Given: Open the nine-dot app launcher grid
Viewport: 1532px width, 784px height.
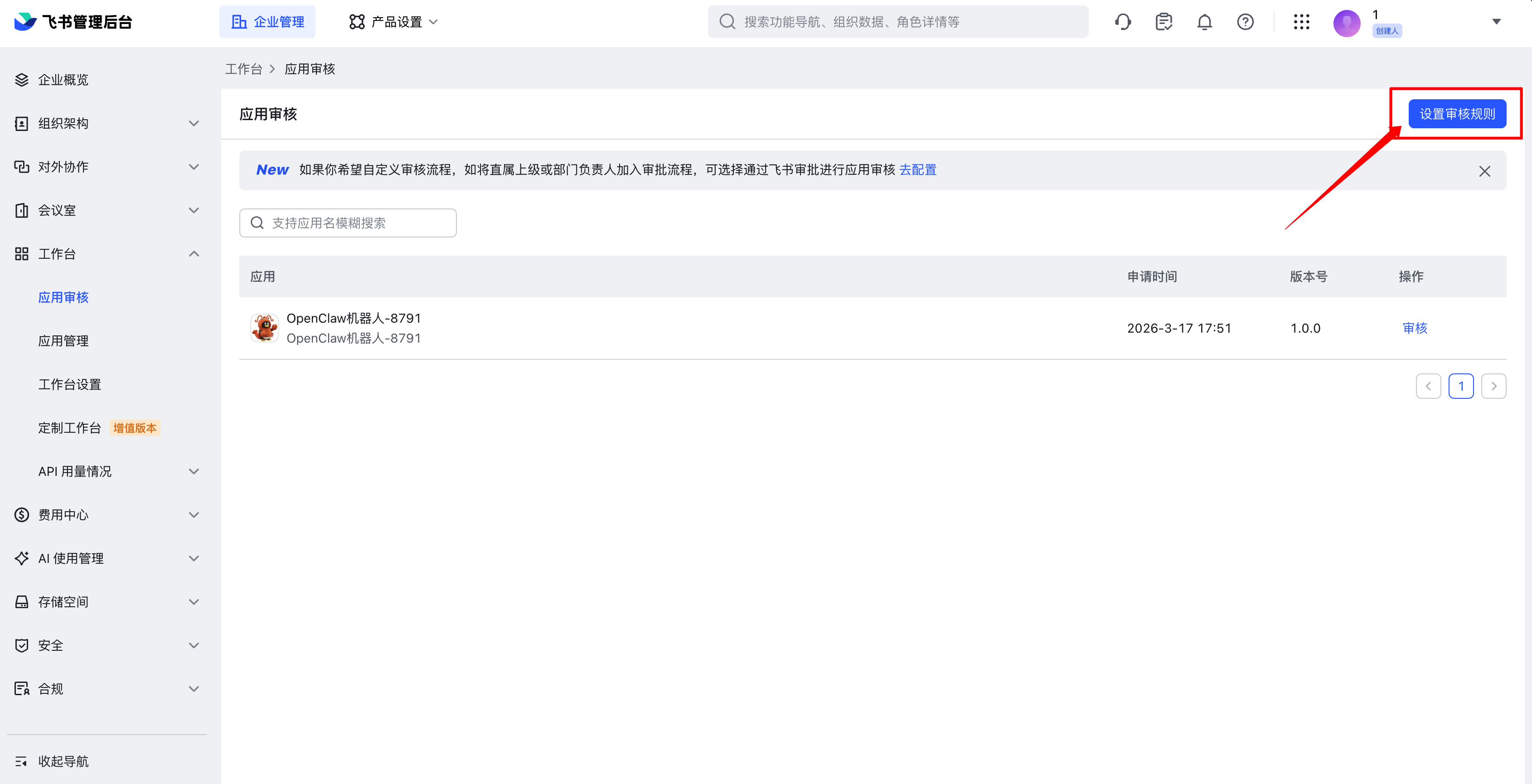Looking at the screenshot, I should pyautogui.click(x=1301, y=21).
